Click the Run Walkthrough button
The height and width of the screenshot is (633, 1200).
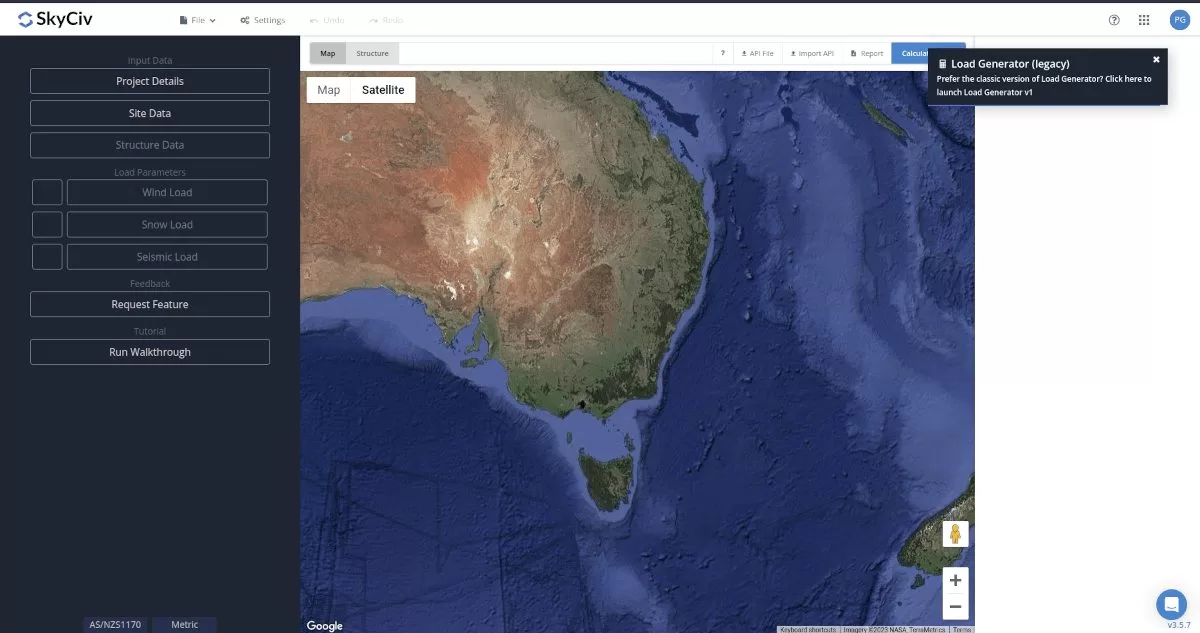(150, 352)
